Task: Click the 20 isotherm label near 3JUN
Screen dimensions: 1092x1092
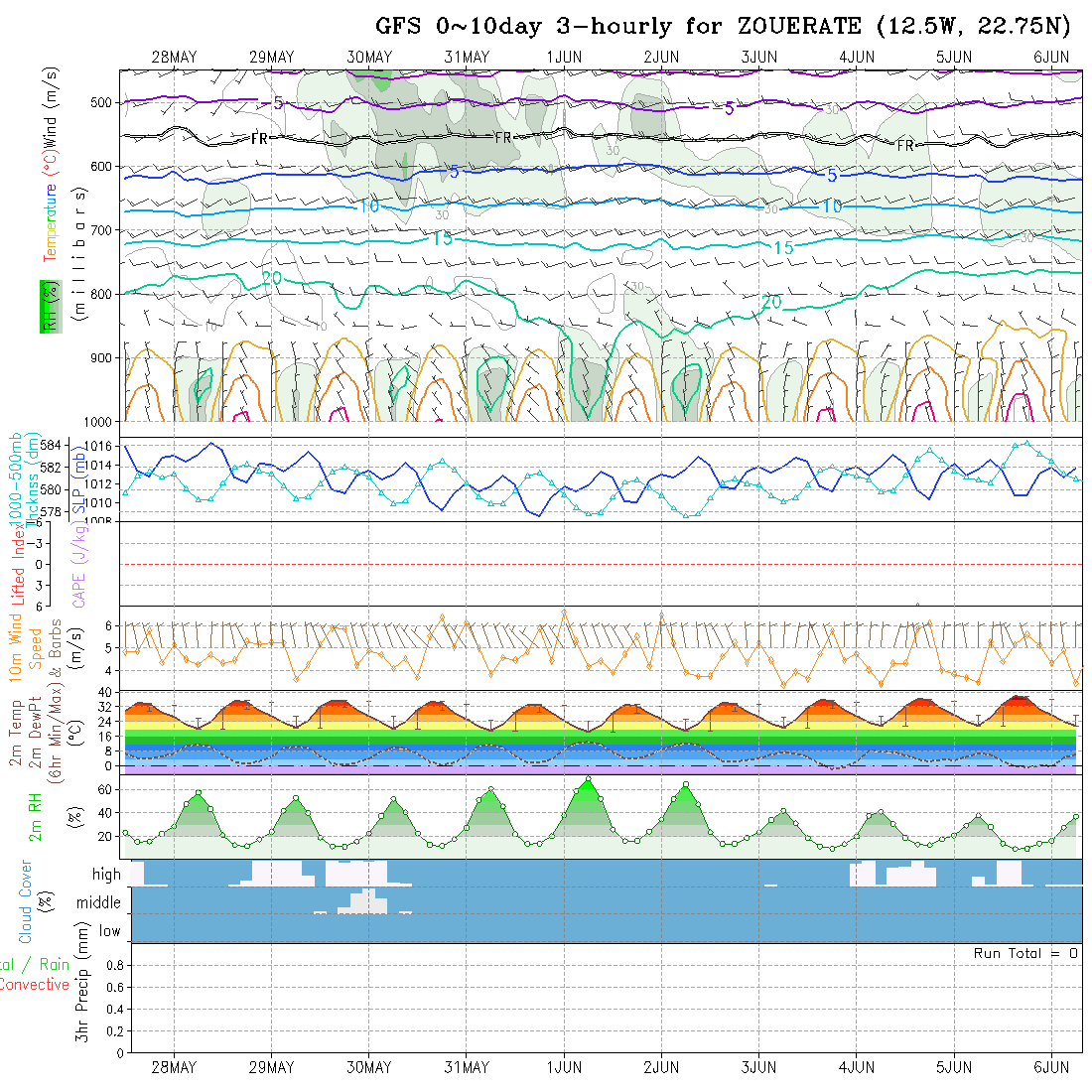Action: pos(771,302)
